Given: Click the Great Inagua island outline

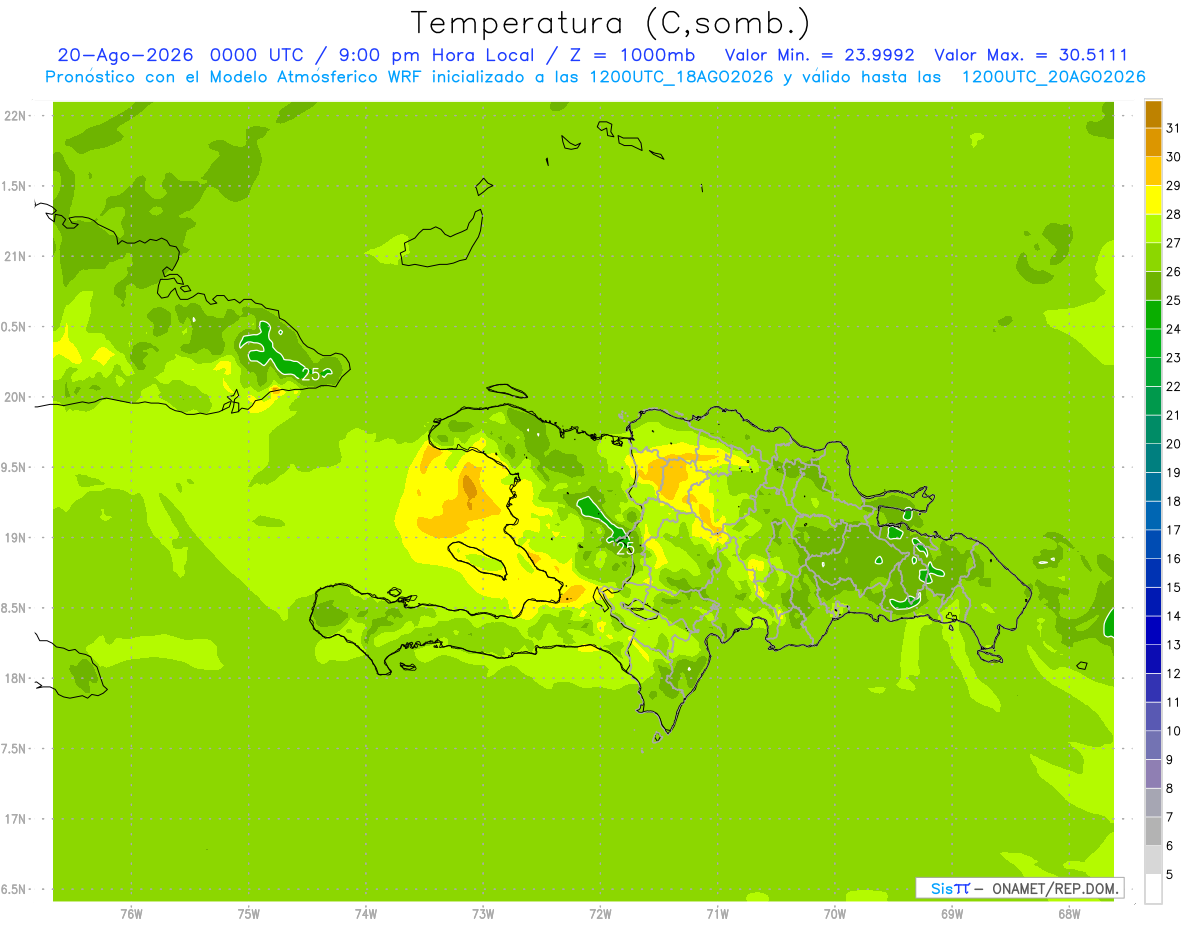Looking at the screenshot, I should (x=443, y=240).
